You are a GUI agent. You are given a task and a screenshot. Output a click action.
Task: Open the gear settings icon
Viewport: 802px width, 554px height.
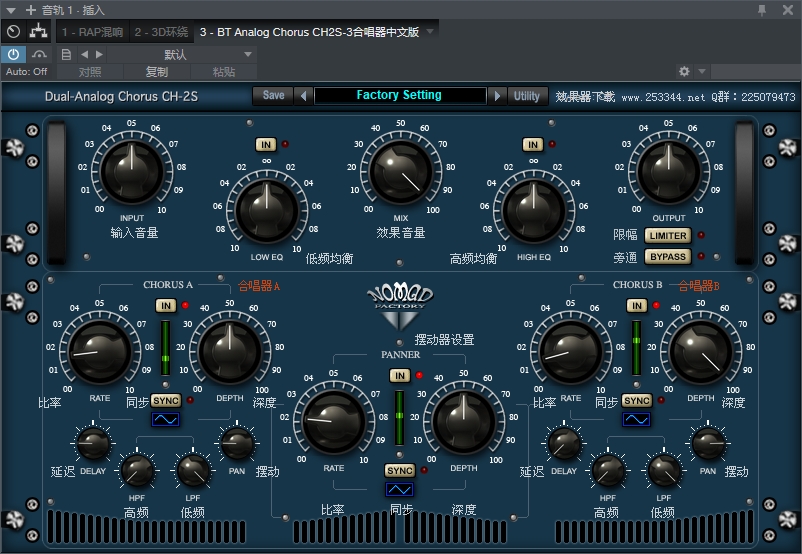[684, 71]
